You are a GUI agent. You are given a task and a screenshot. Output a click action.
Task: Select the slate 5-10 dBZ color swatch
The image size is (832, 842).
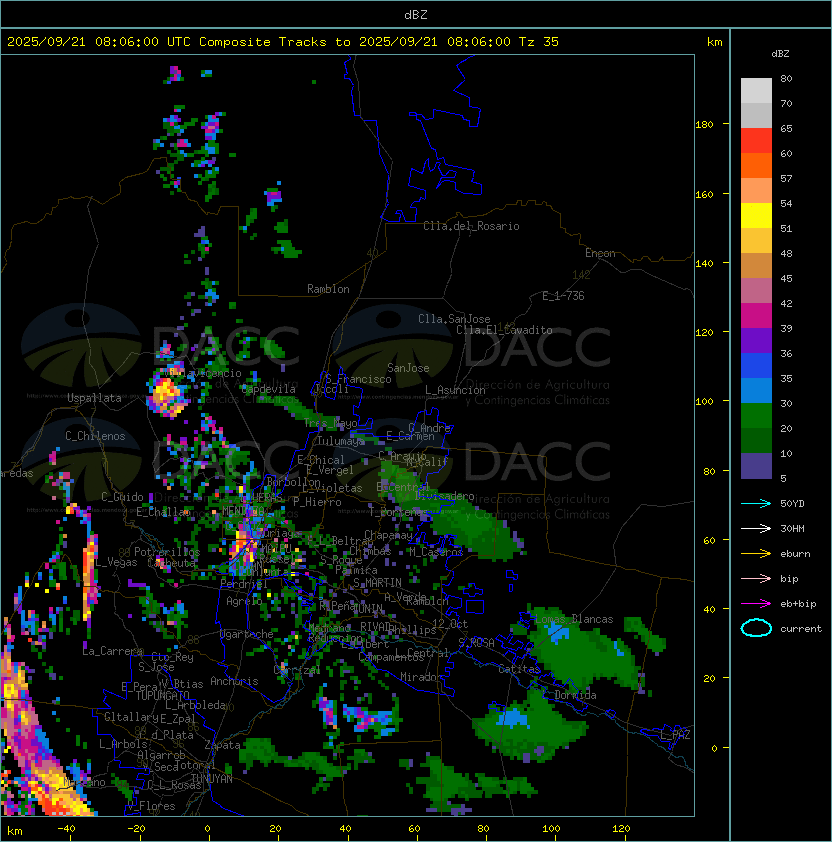[x=756, y=466]
